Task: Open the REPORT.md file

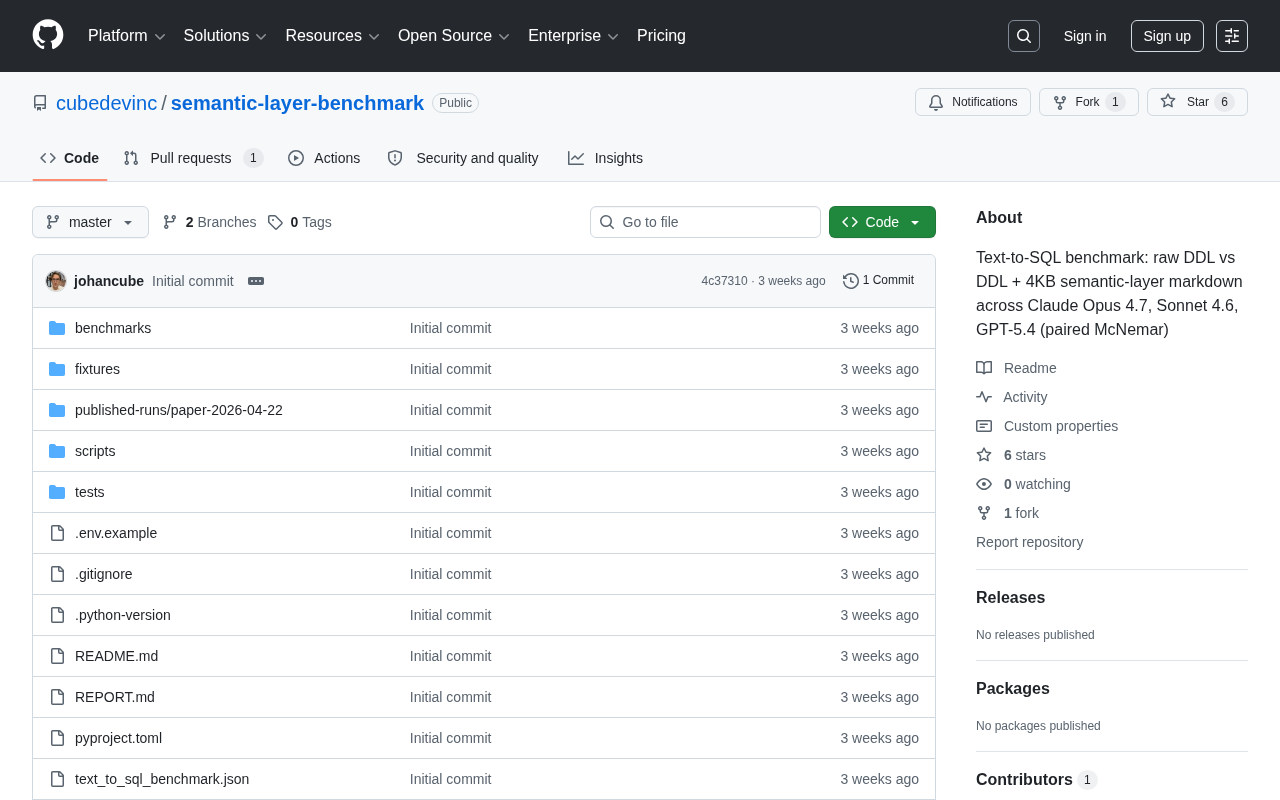Action: click(x=115, y=697)
